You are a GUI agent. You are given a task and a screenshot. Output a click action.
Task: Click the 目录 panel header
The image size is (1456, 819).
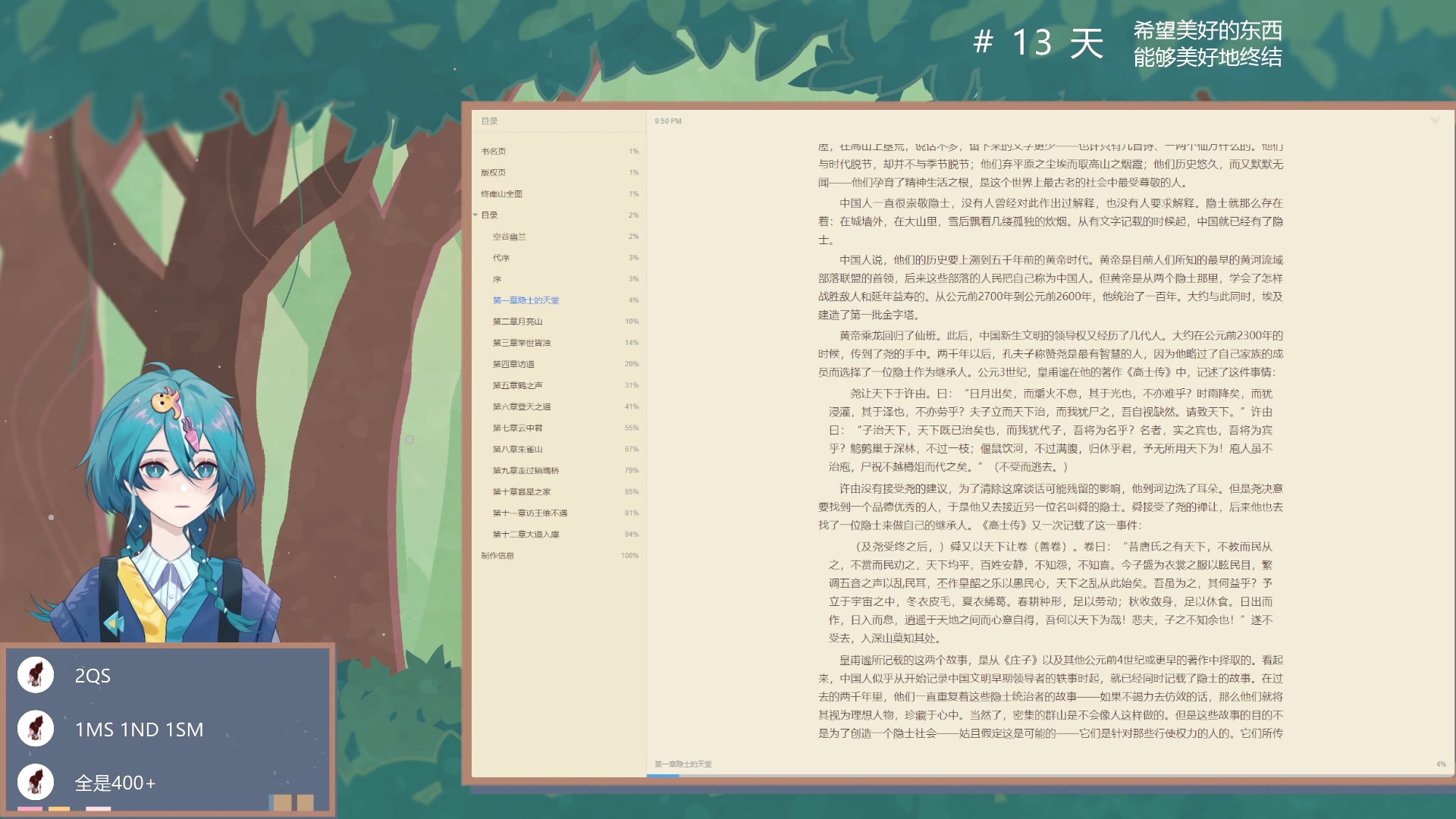tap(489, 121)
